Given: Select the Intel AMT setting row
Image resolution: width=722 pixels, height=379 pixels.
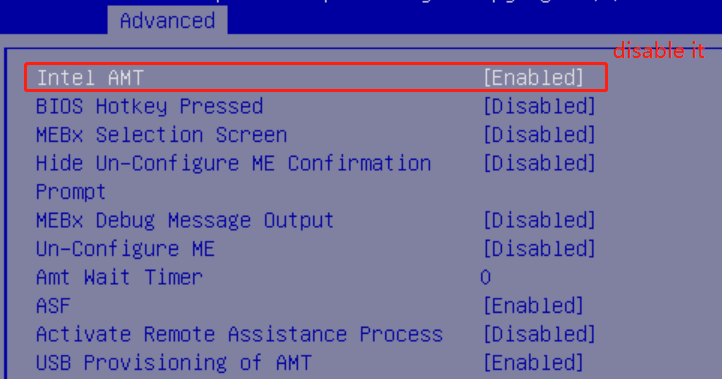Looking at the screenshot, I should [x=316, y=77].
